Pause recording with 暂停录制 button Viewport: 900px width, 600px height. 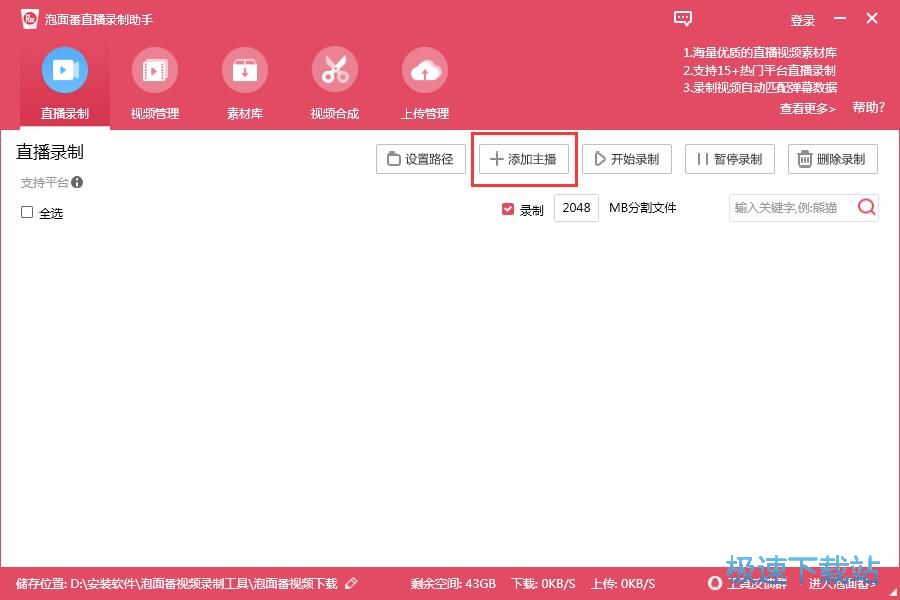pyautogui.click(x=730, y=159)
